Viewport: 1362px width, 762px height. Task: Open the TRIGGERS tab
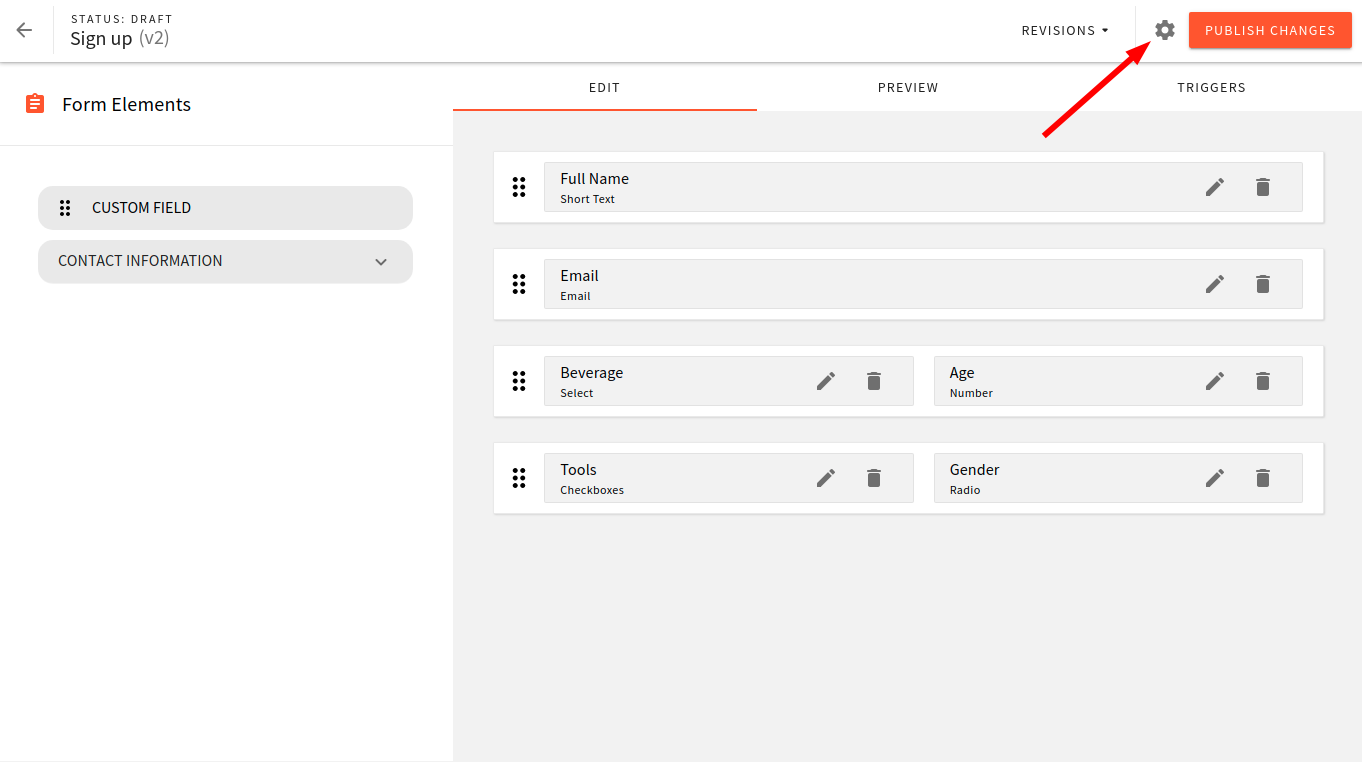[x=1211, y=87]
